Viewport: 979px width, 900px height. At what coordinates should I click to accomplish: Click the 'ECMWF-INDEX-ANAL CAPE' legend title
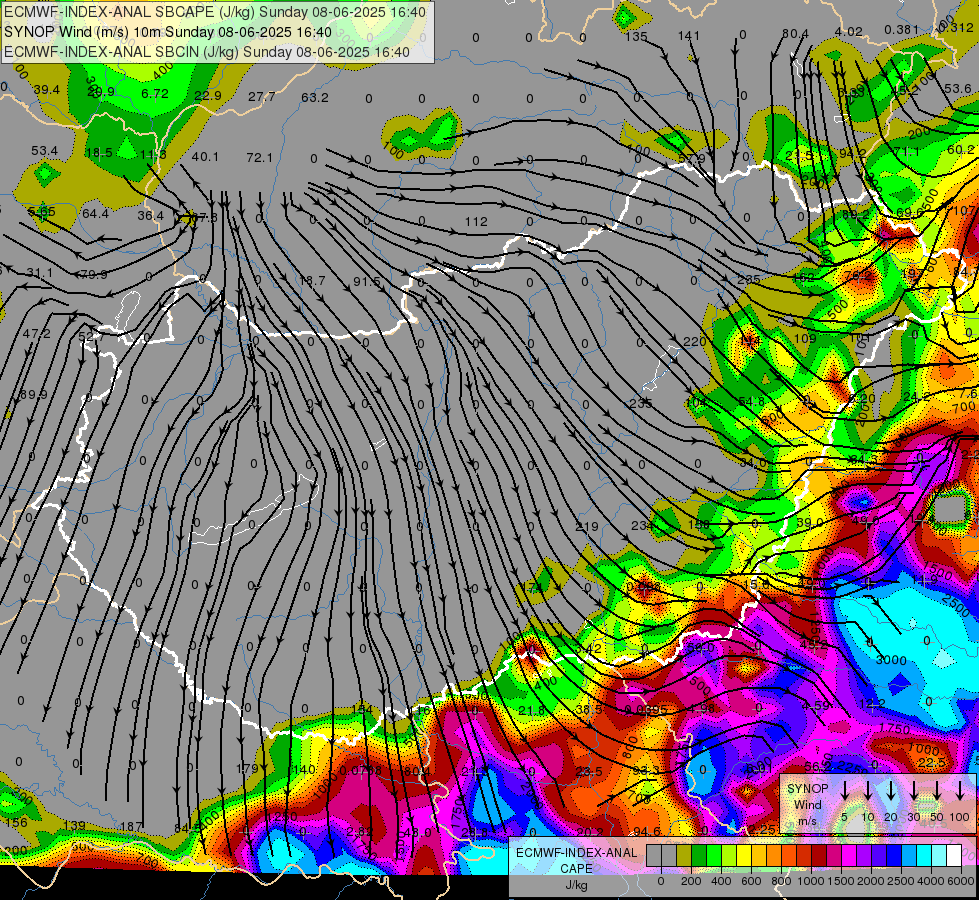tap(576, 860)
